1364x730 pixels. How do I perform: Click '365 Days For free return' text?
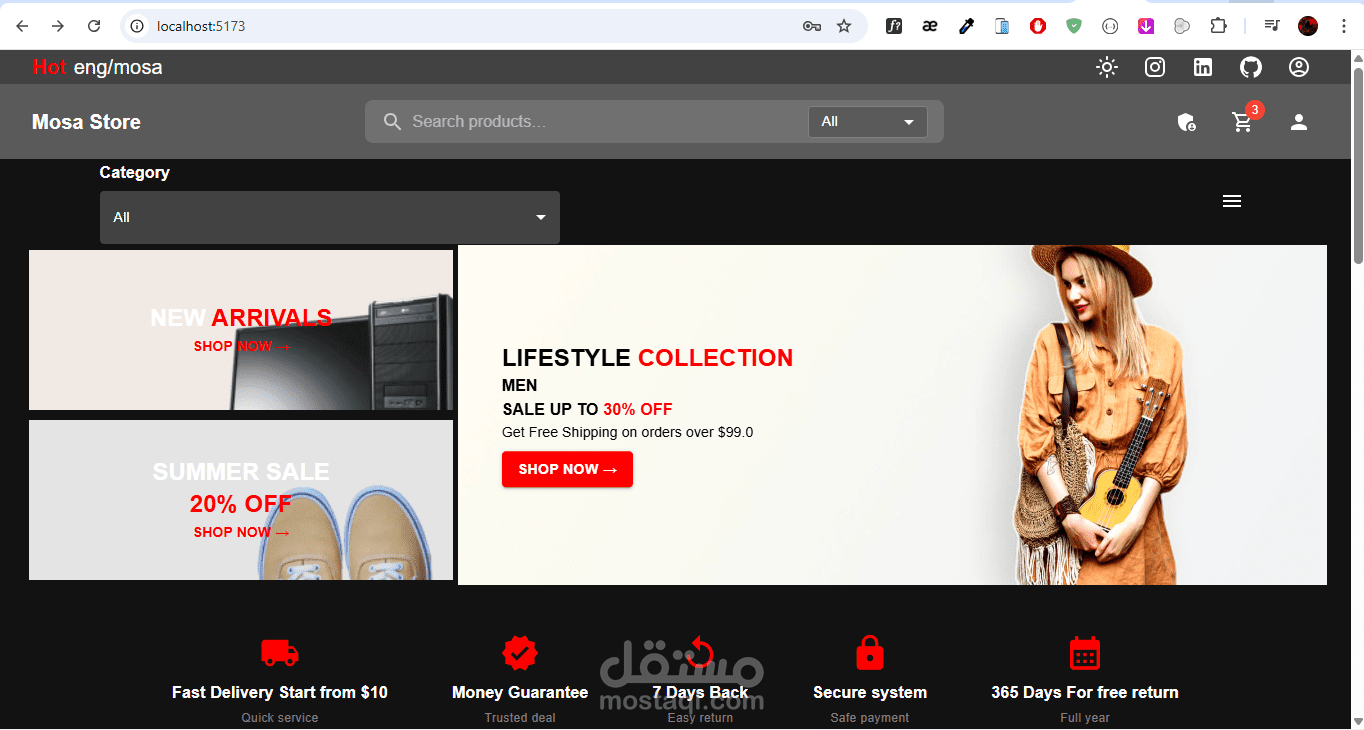(x=1085, y=692)
